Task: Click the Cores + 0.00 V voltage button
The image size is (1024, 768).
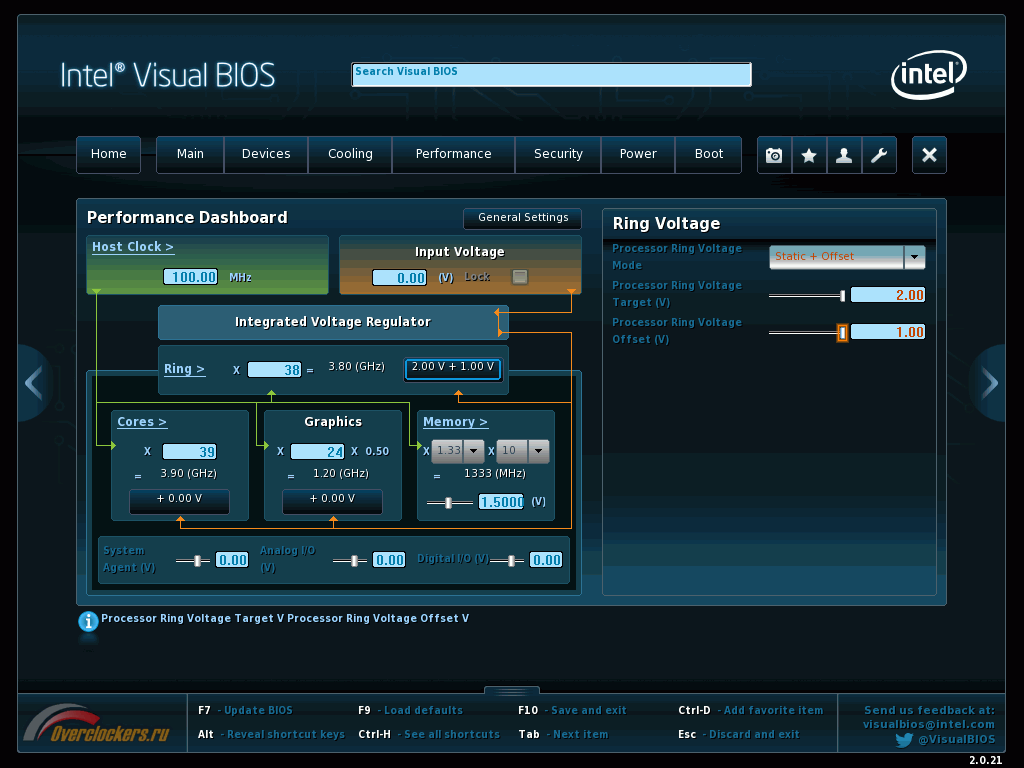Action: pos(180,500)
